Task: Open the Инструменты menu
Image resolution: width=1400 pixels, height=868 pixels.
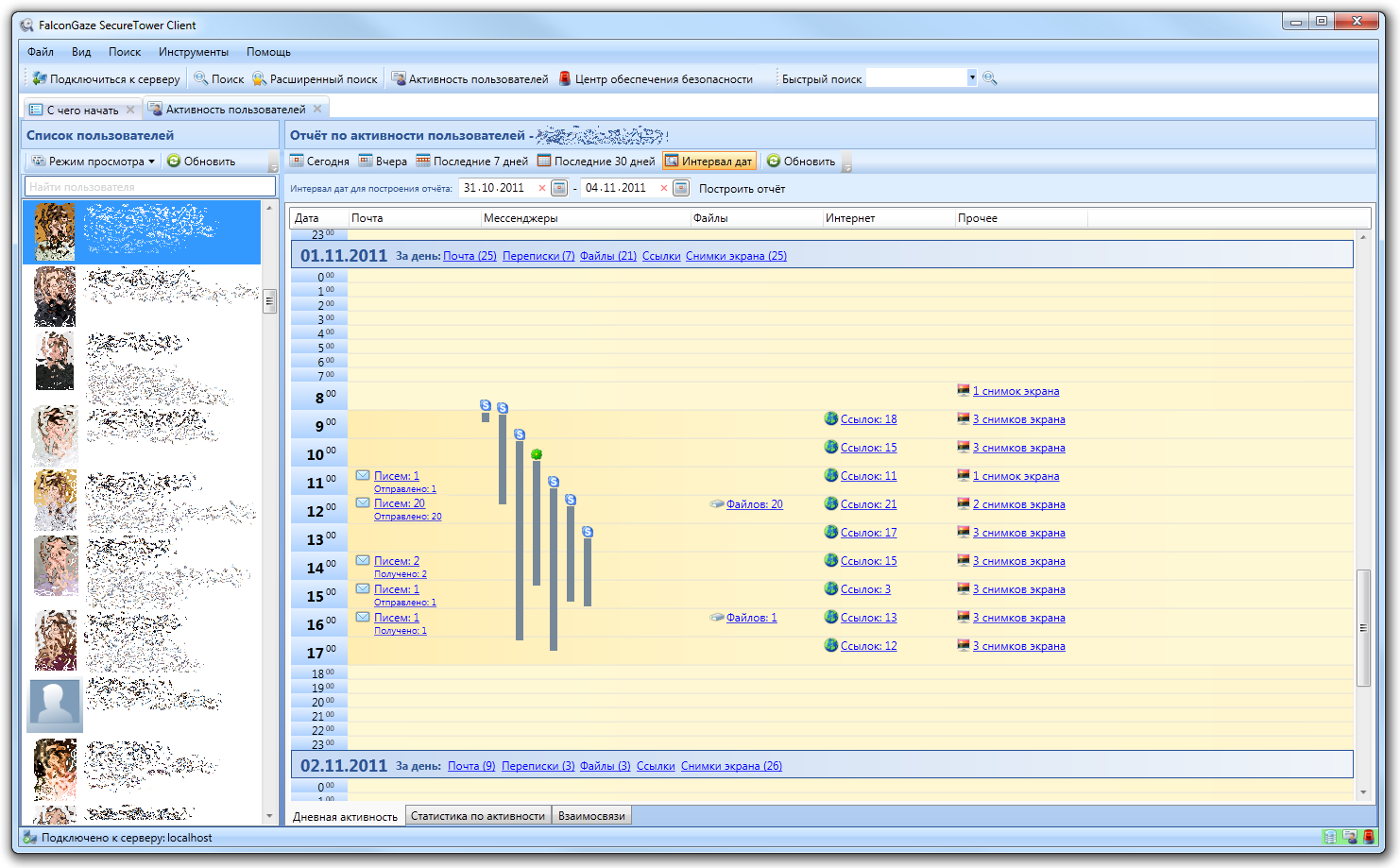Action: coord(194,52)
